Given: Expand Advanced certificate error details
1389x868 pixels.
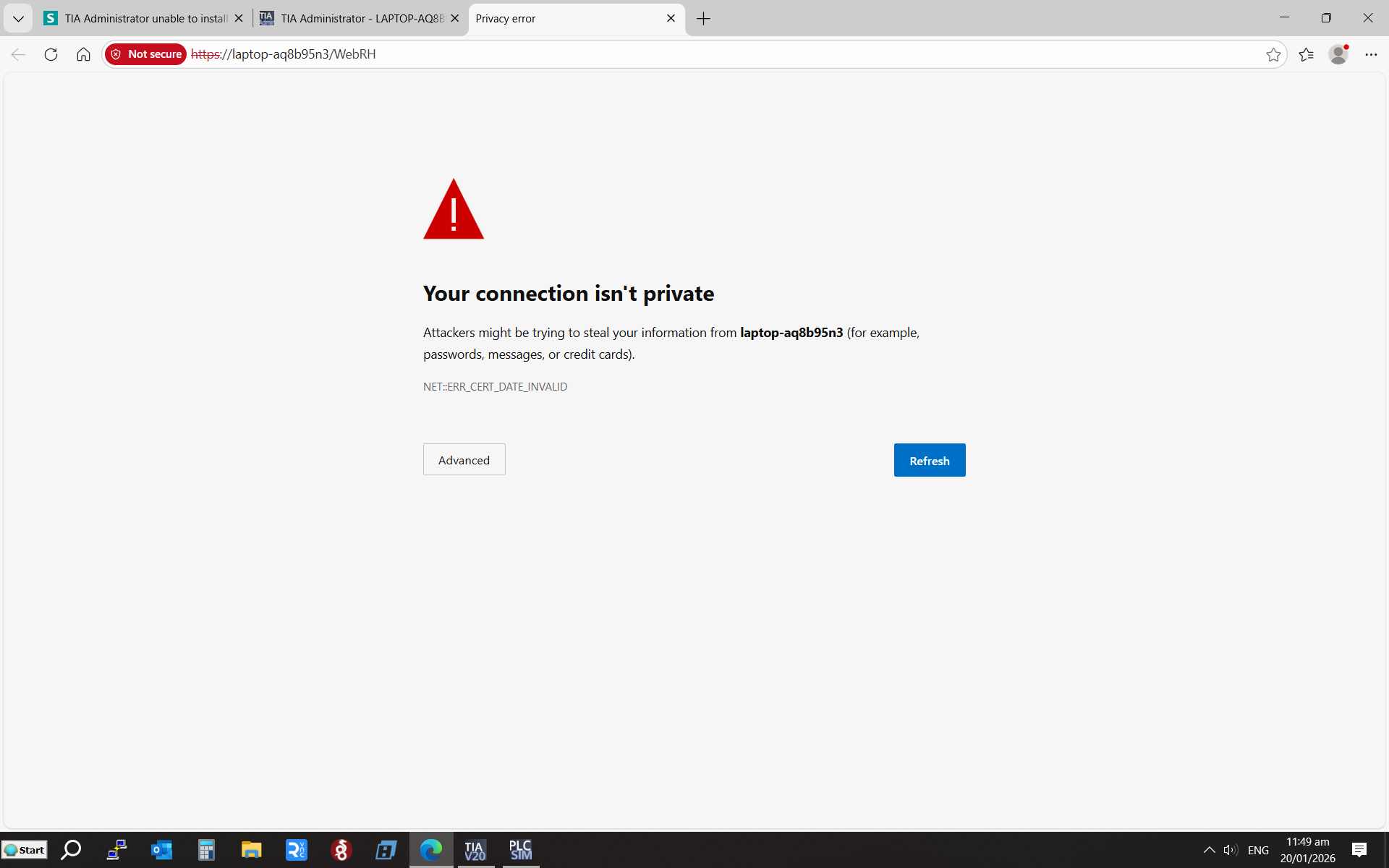Looking at the screenshot, I should pyautogui.click(x=464, y=460).
